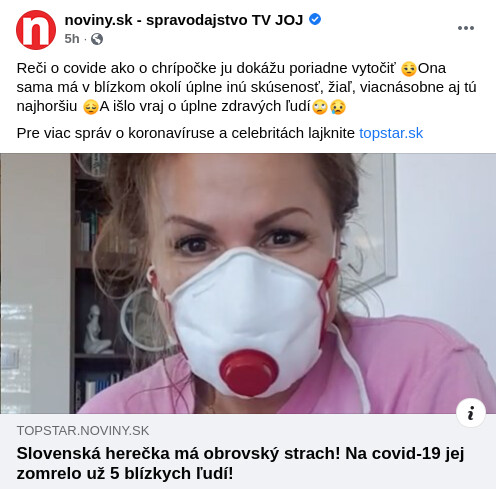Click the post text starting 'Reči o covide'
This screenshot has width=496, height=489.
247,87
